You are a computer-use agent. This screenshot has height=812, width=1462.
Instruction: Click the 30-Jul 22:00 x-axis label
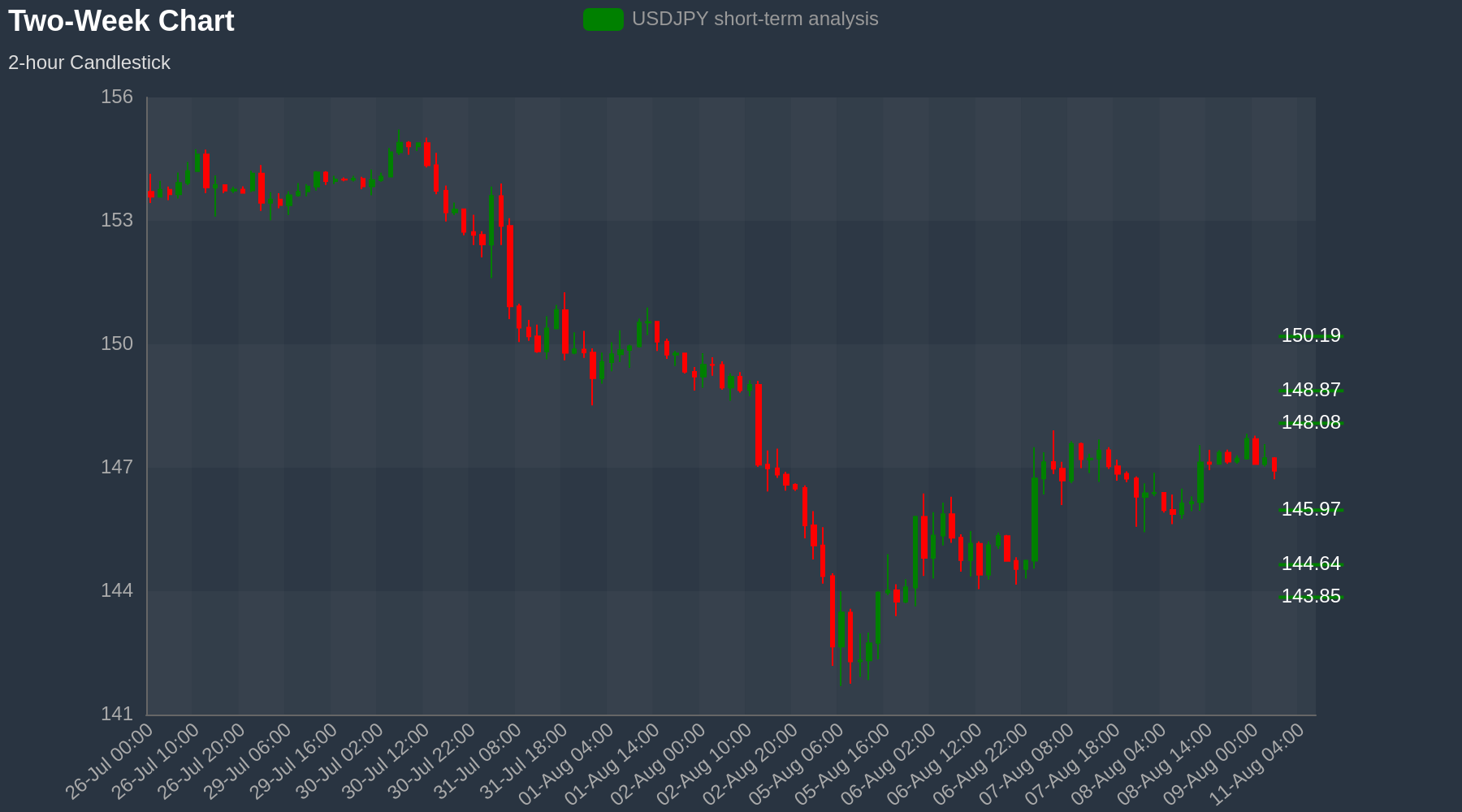pyautogui.click(x=432, y=762)
